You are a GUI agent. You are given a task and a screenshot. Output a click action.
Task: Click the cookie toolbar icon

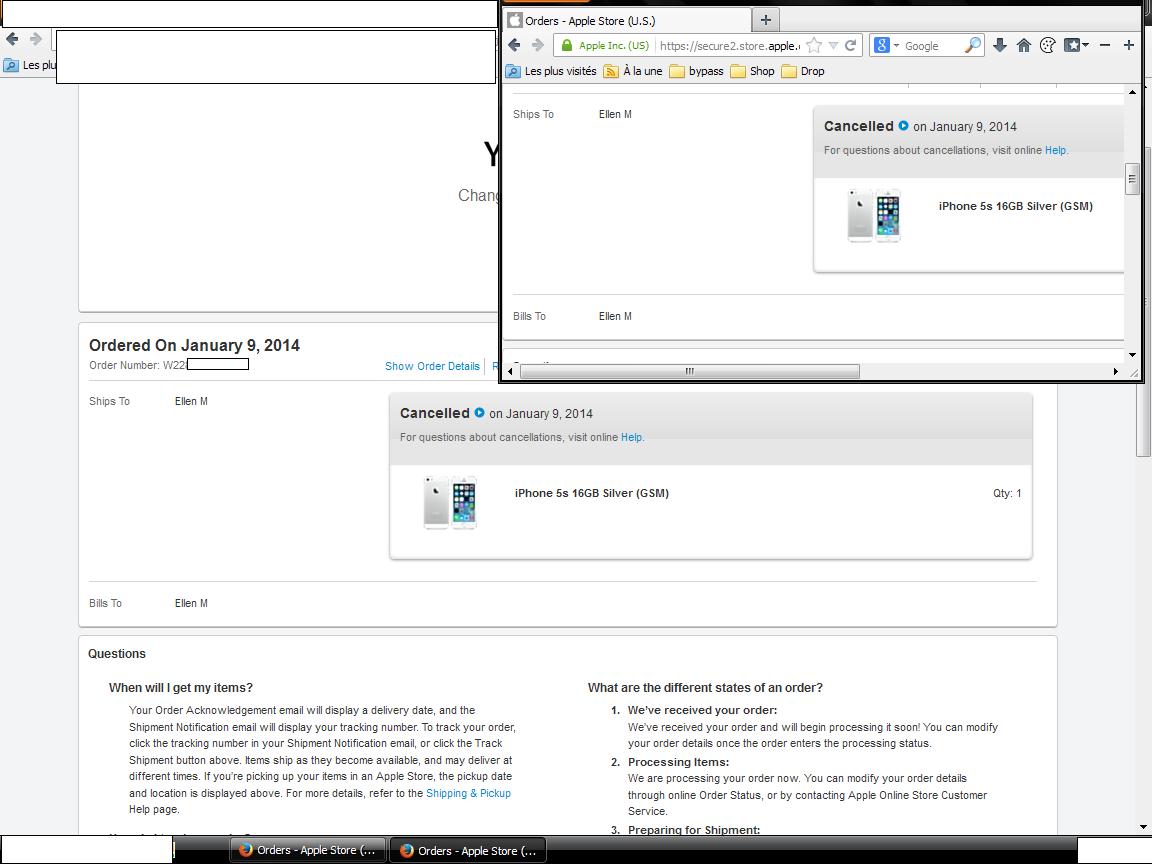click(1048, 46)
